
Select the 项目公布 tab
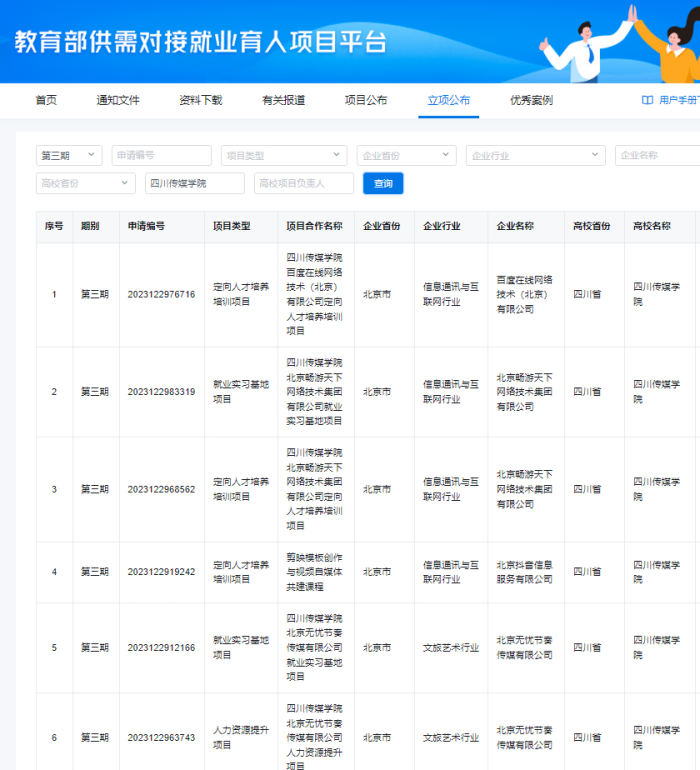click(366, 100)
